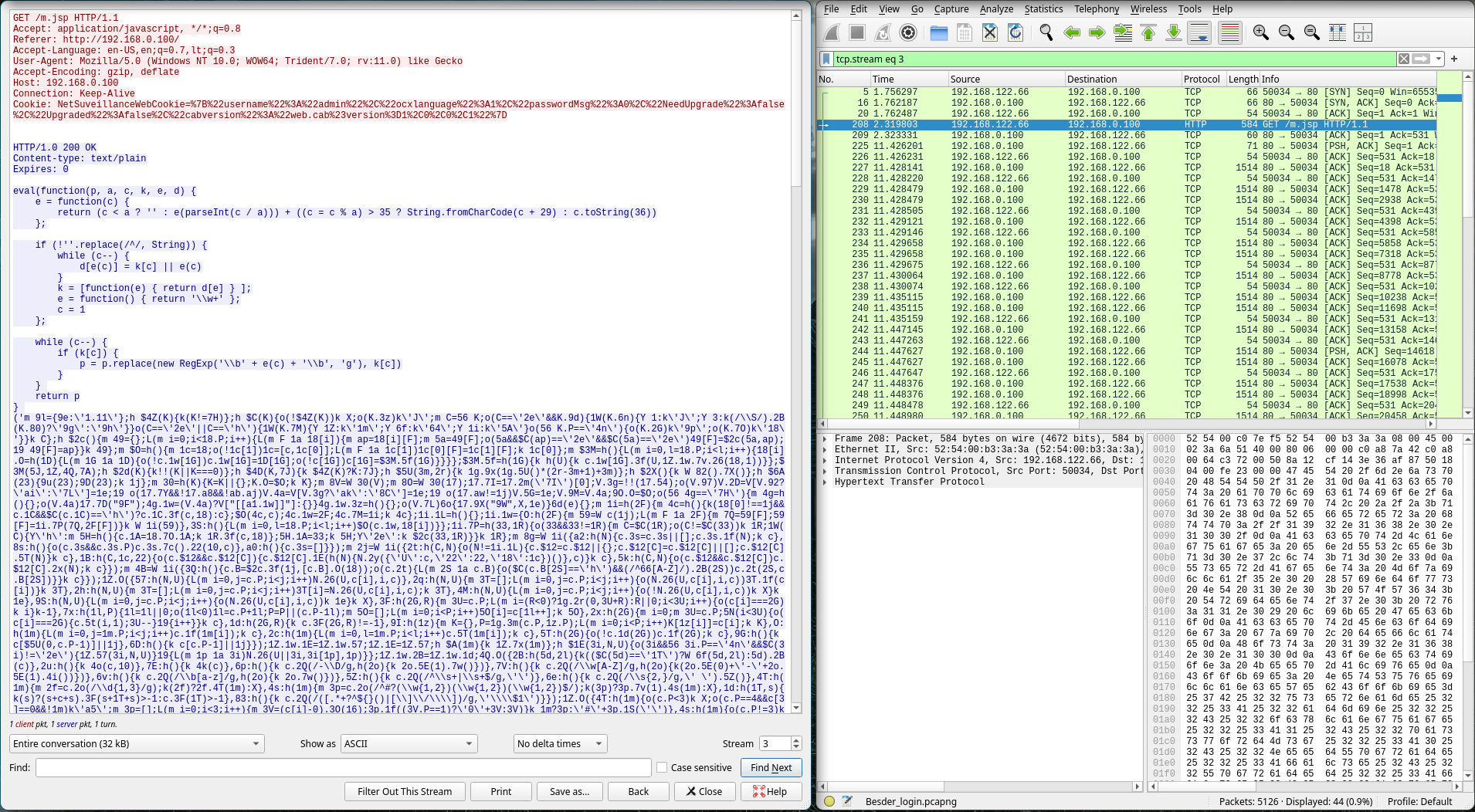Open the Telephony menu
The height and width of the screenshot is (812, 1475).
(1097, 9)
